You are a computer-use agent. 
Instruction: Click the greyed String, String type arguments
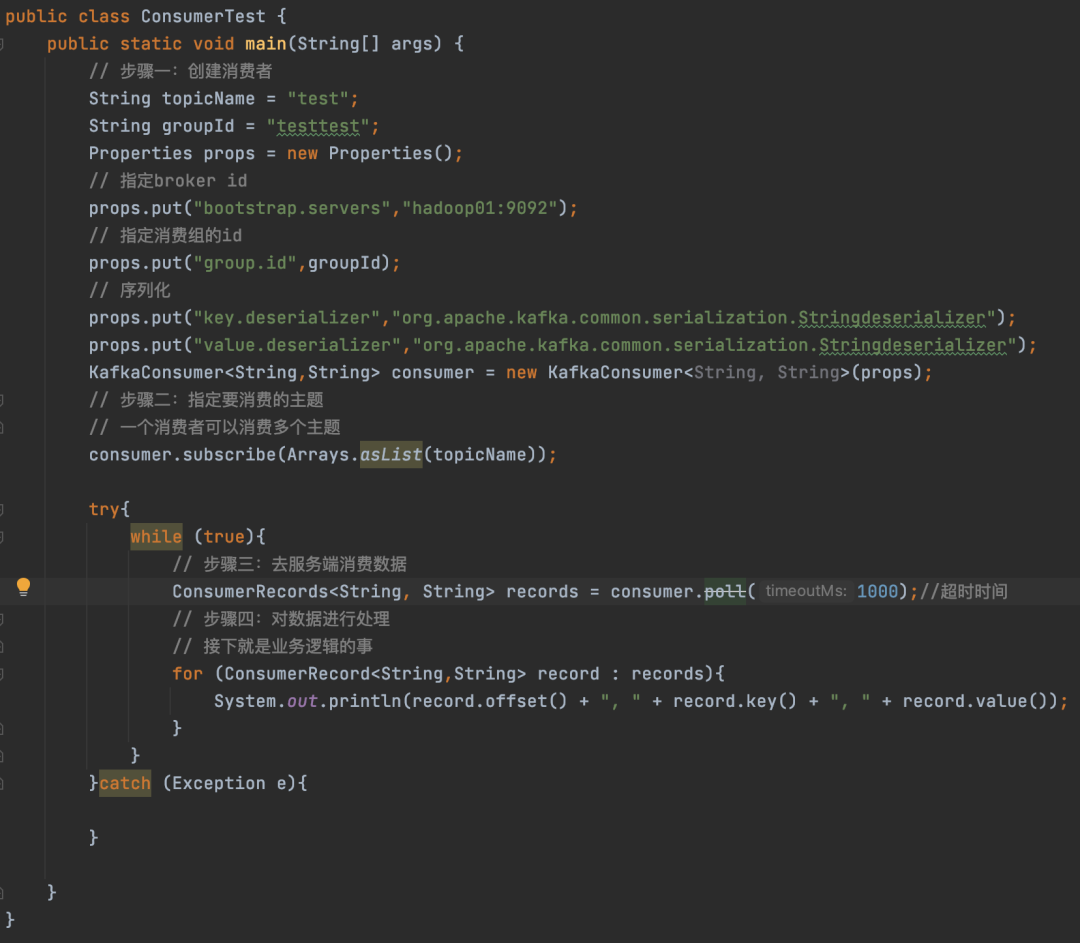[x=767, y=373]
